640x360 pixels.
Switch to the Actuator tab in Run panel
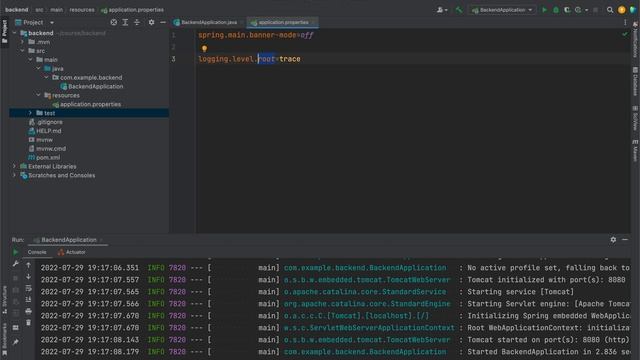72,252
